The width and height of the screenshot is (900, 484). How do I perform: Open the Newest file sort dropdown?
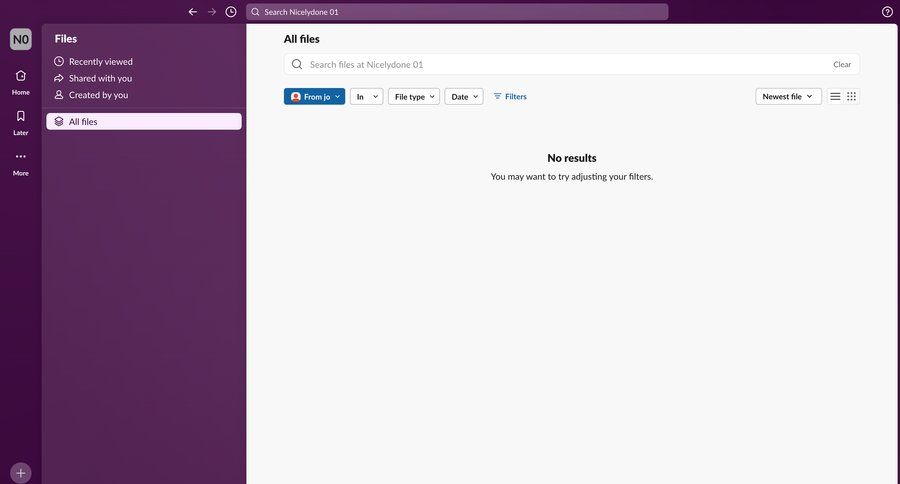(x=788, y=96)
